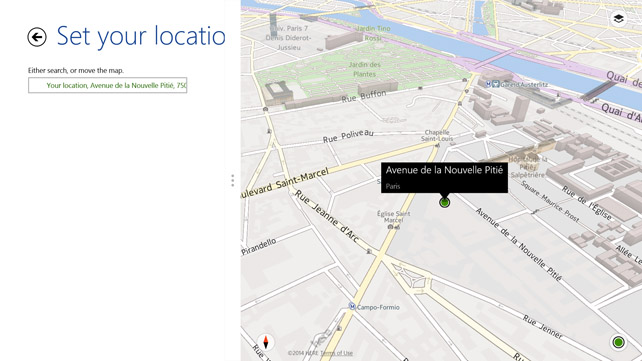
Task: Click the Campo-Formio metro station icon
Action: 352,306
